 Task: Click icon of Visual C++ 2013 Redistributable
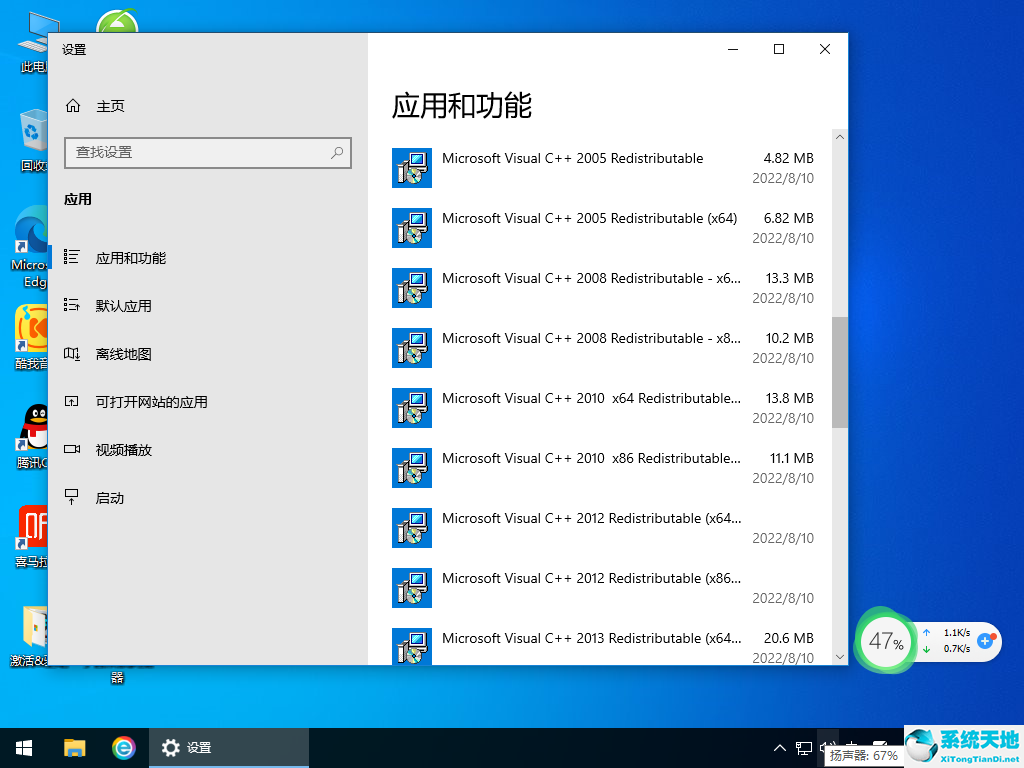412,646
